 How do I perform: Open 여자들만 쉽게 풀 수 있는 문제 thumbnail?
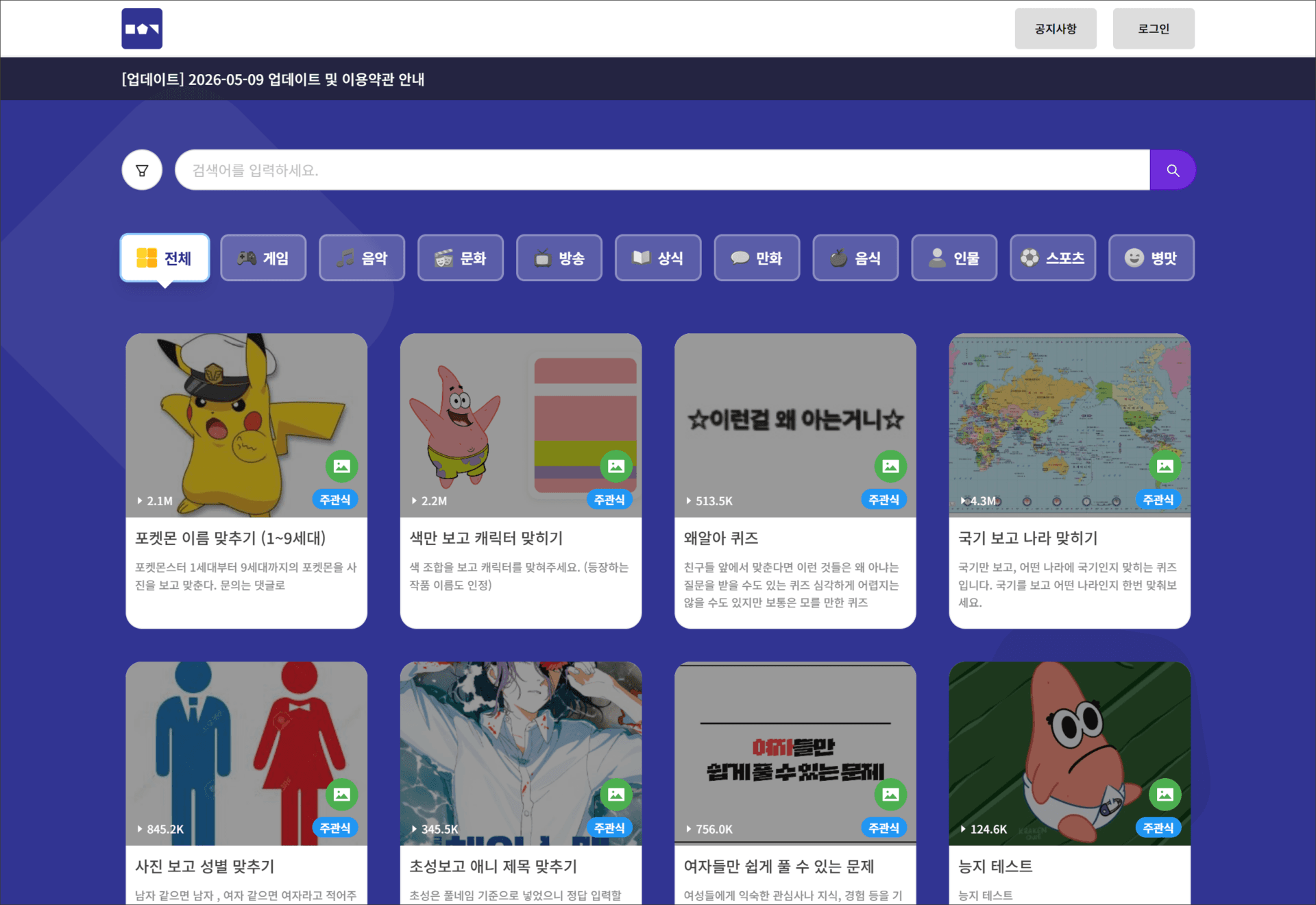[795, 753]
